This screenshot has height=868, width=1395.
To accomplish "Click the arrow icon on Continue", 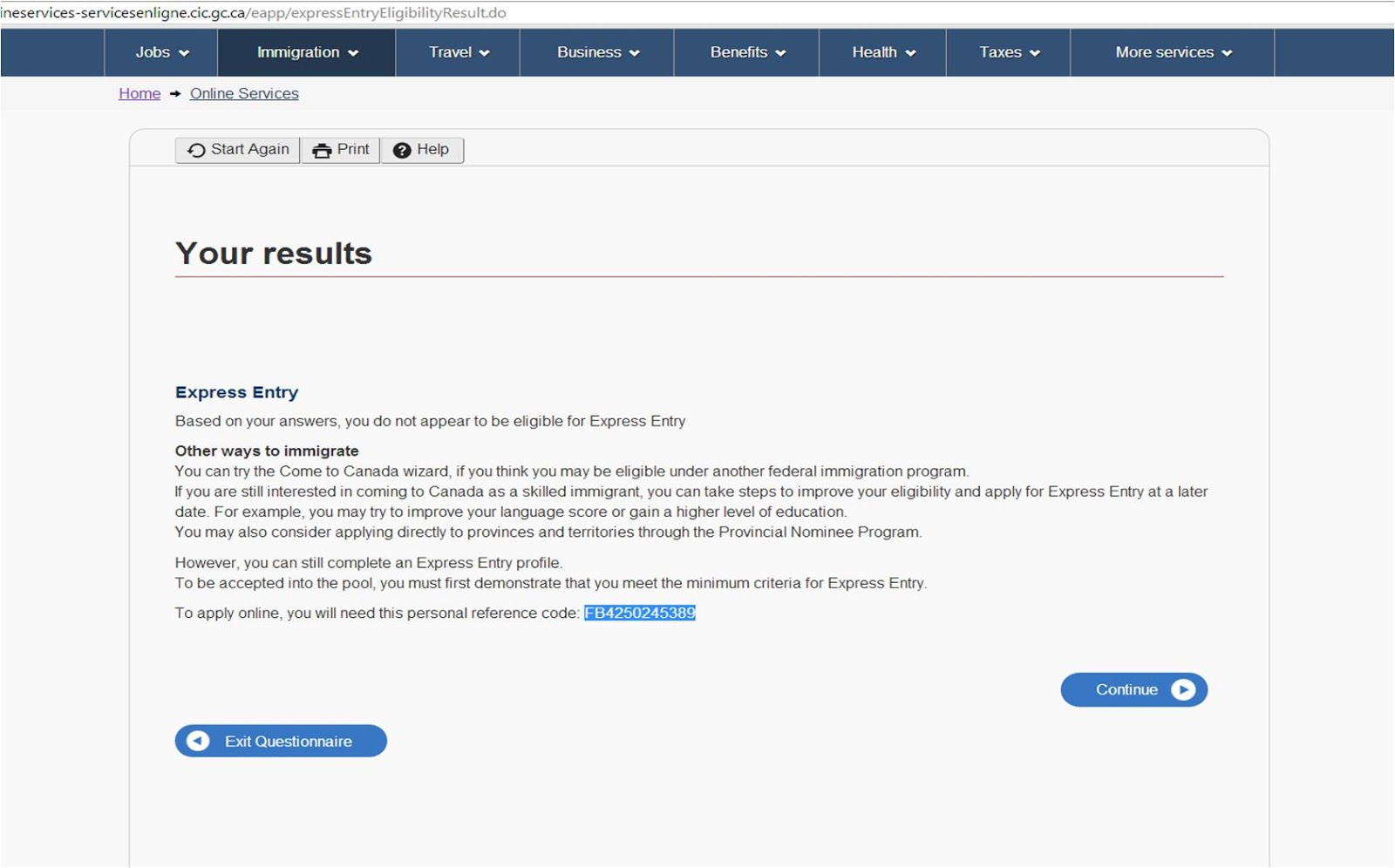I will [1183, 689].
